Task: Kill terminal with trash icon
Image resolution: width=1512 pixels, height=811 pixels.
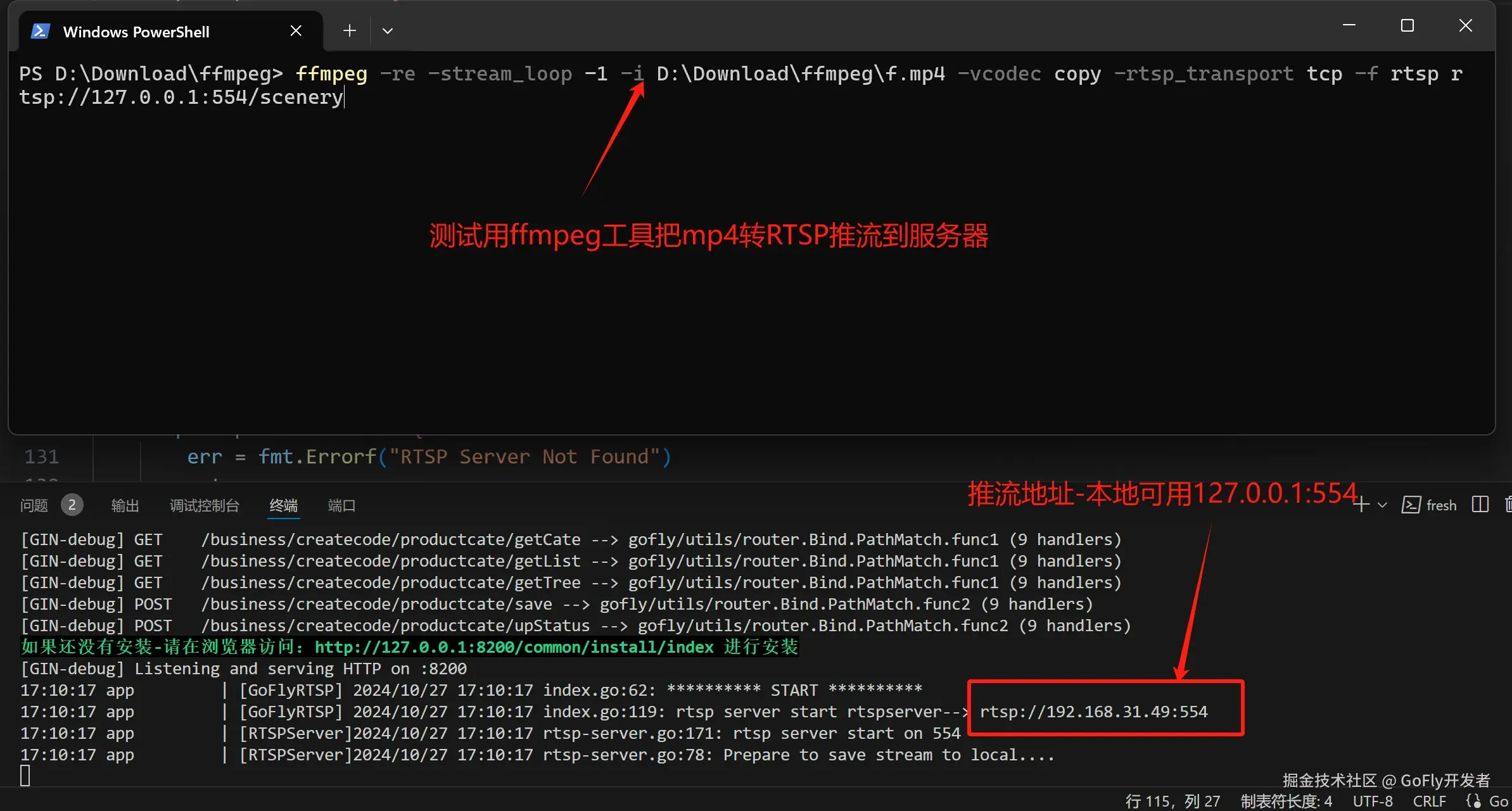Action: tap(1508, 505)
